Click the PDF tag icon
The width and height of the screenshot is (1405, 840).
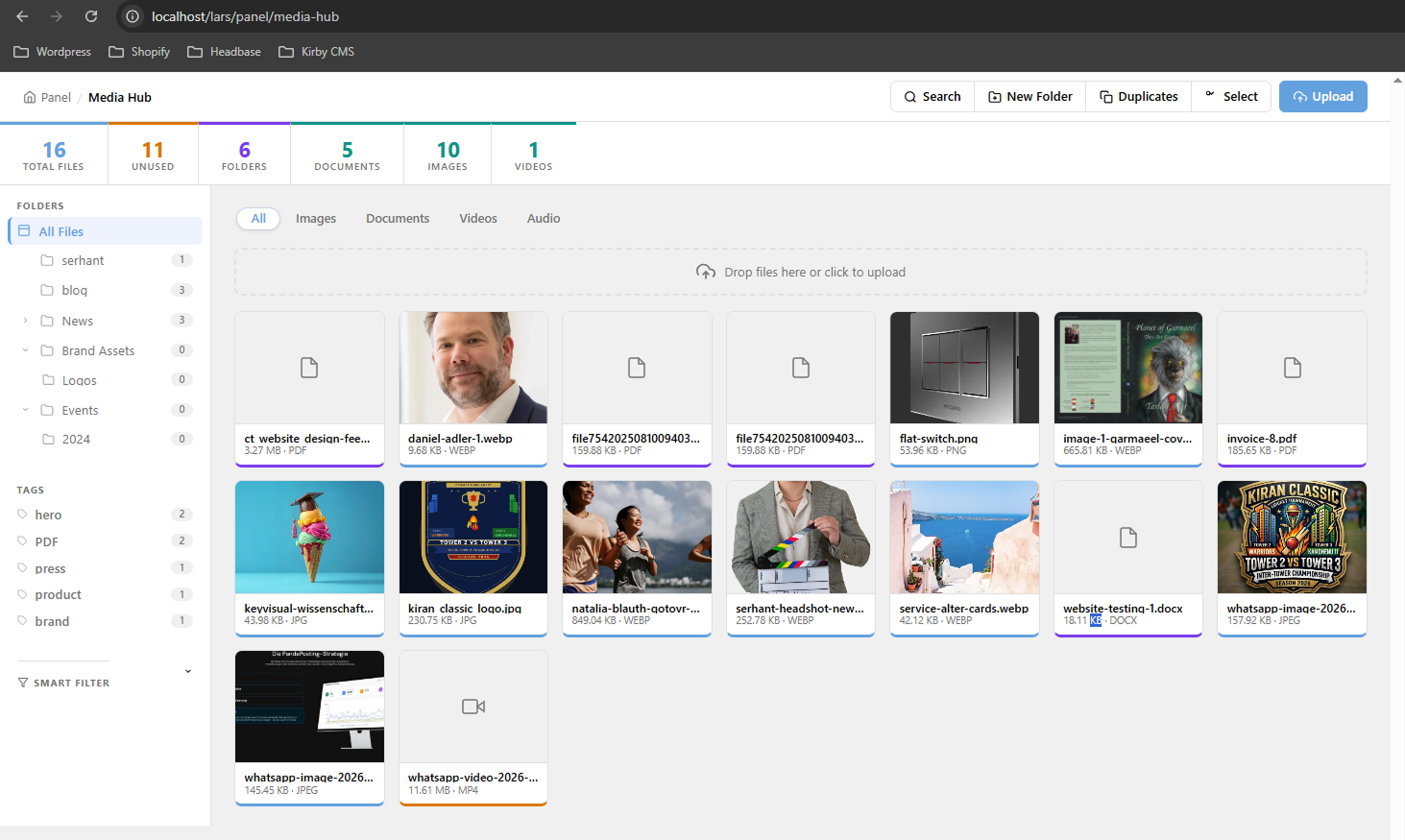tap(22, 541)
